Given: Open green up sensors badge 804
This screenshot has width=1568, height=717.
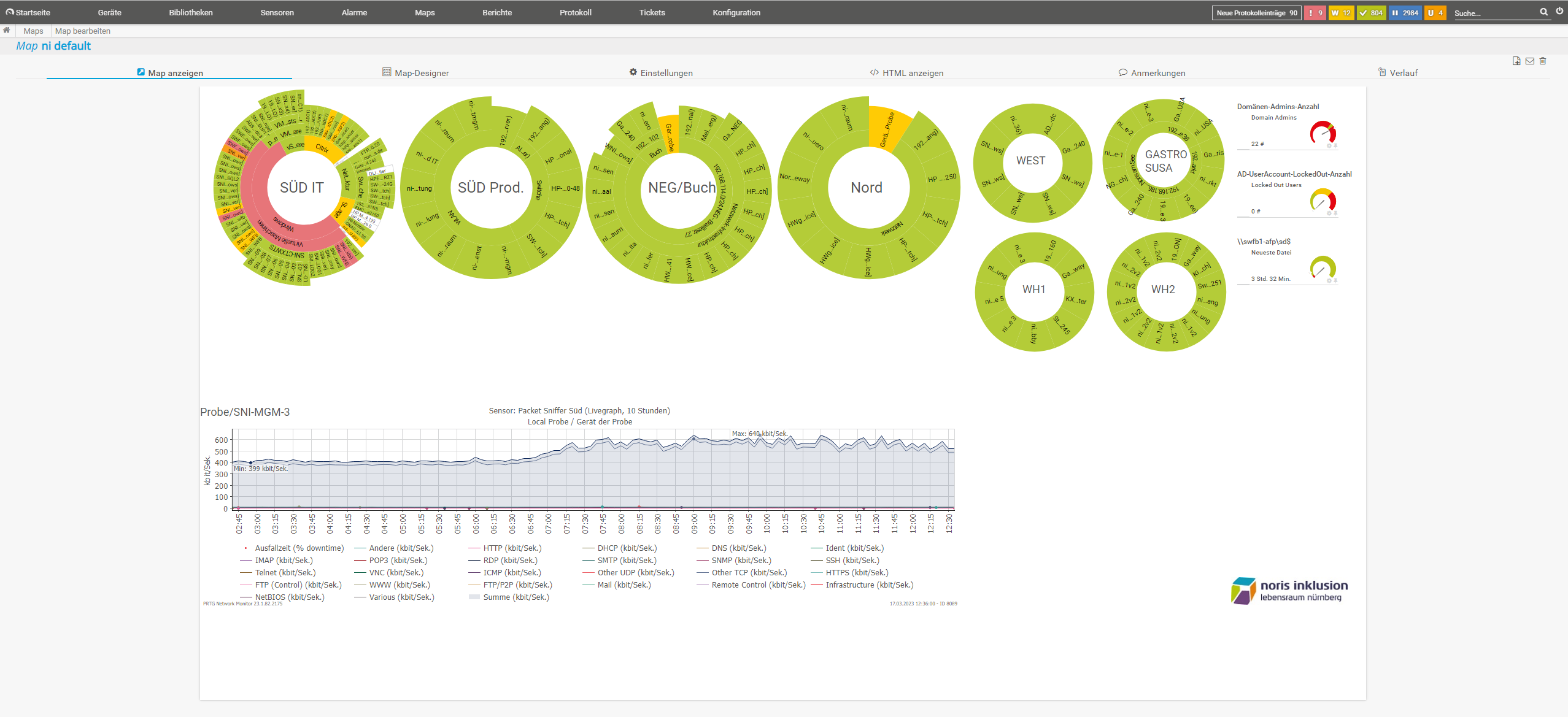Looking at the screenshot, I should click(x=1371, y=13).
